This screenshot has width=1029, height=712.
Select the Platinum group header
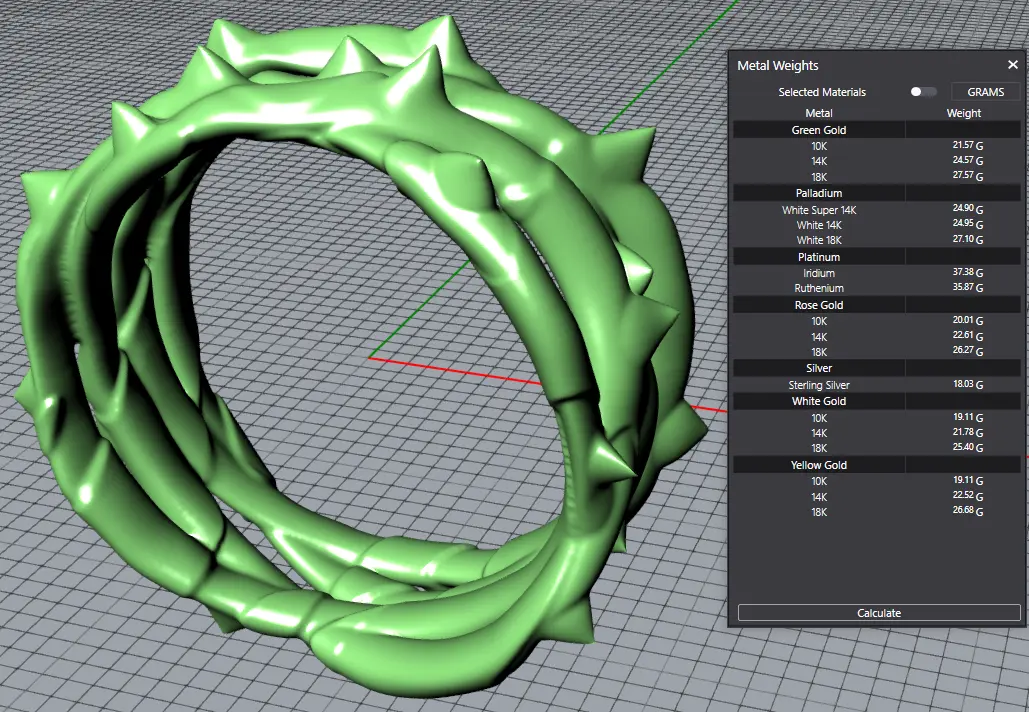pyautogui.click(x=819, y=257)
